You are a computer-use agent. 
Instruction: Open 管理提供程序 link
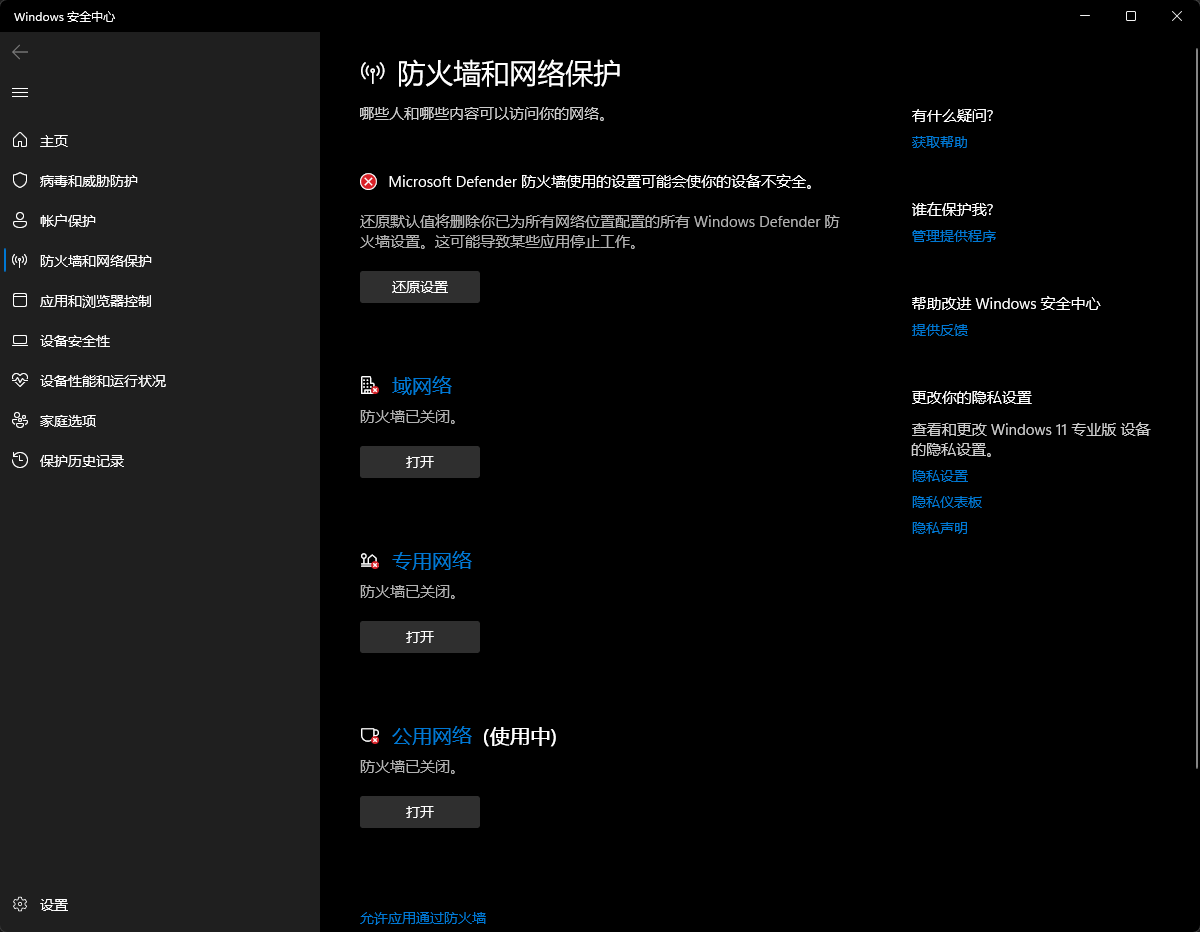point(954,236)
